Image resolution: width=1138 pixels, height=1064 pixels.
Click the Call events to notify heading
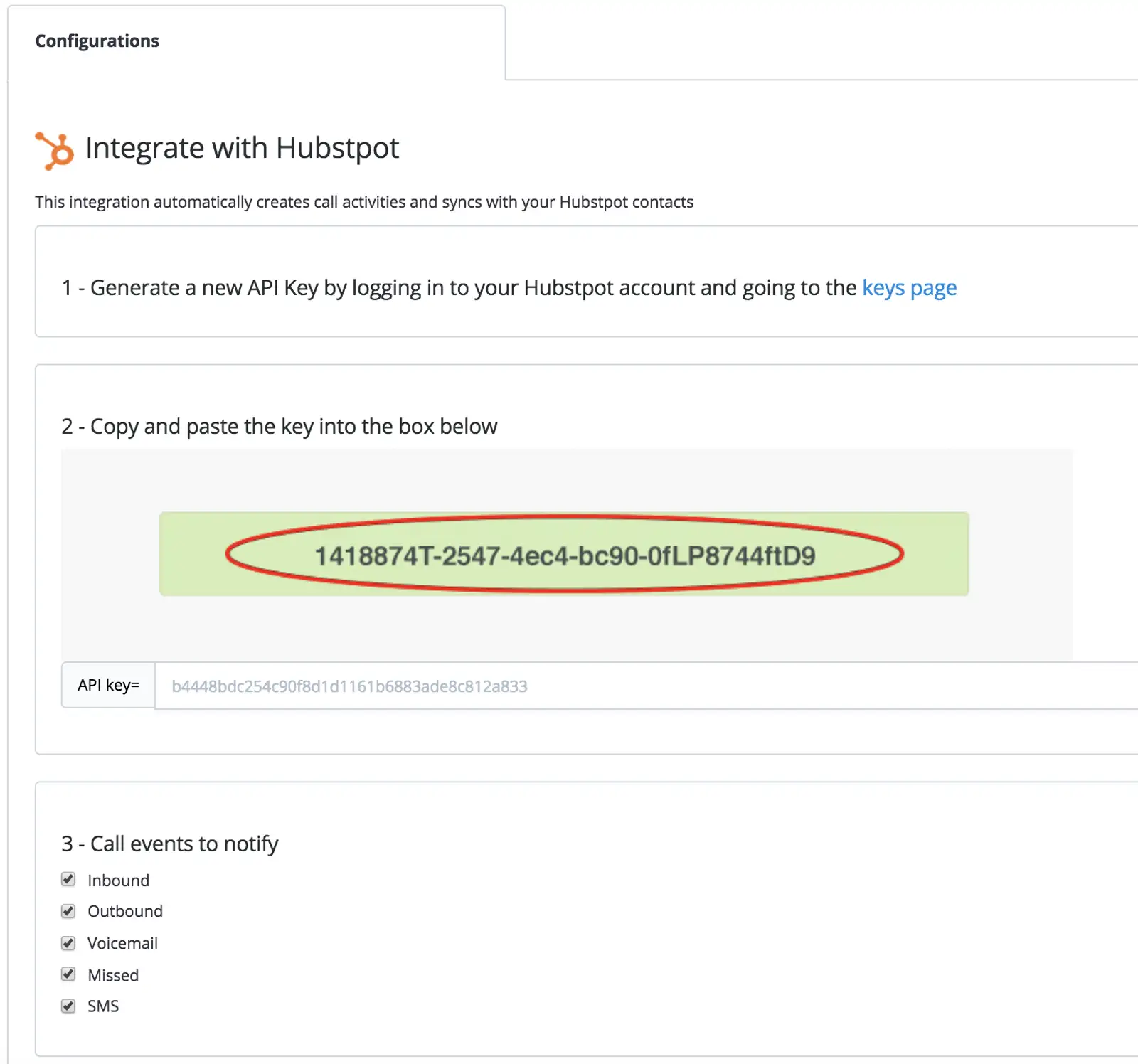[170, 844]
